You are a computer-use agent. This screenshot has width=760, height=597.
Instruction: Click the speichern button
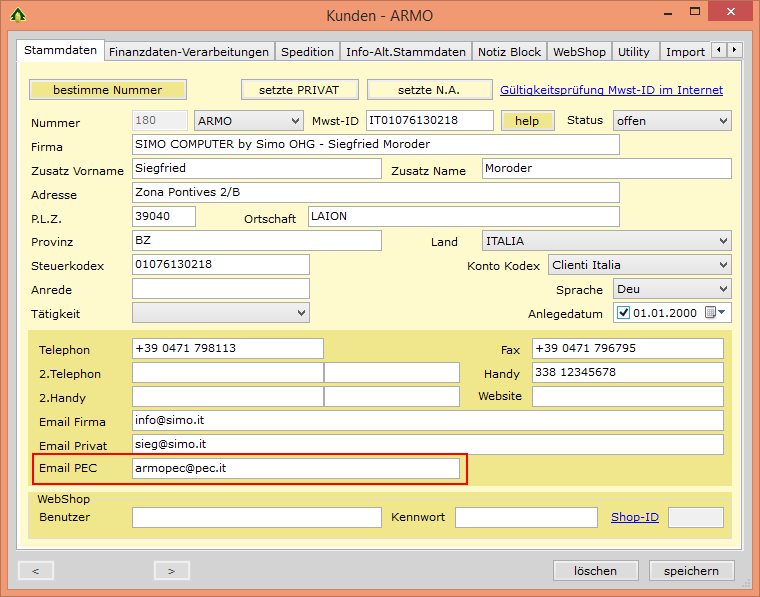[691, 571]
